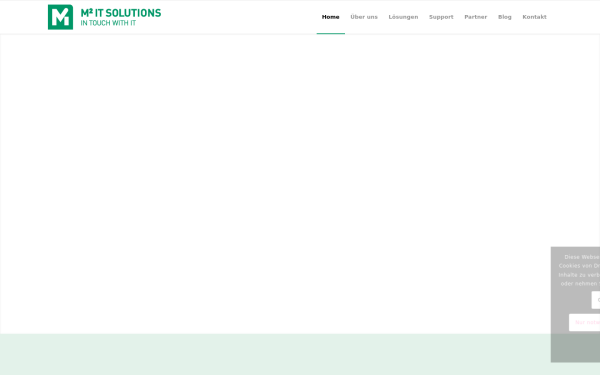600x375 pixels.
Task: Visit the Blog navigation link
Action: pos(505,17)
